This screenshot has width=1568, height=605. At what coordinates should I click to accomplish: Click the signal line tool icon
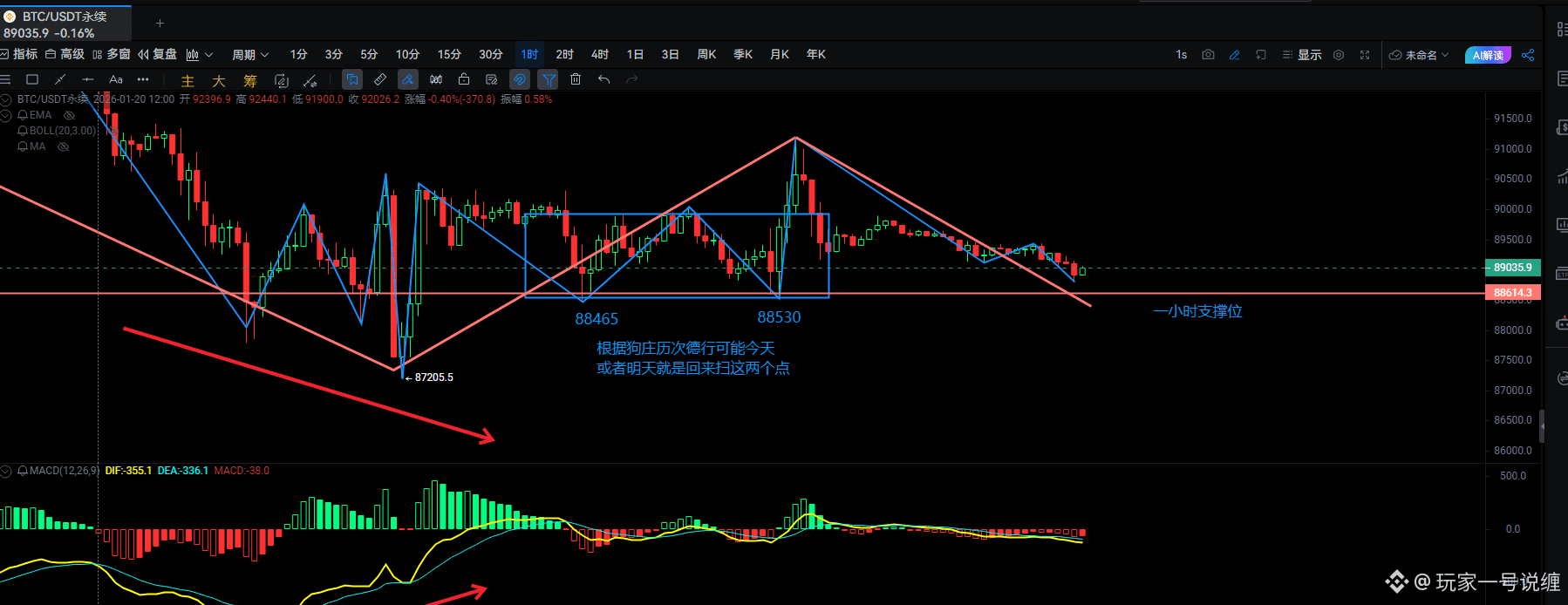(310, 80)
